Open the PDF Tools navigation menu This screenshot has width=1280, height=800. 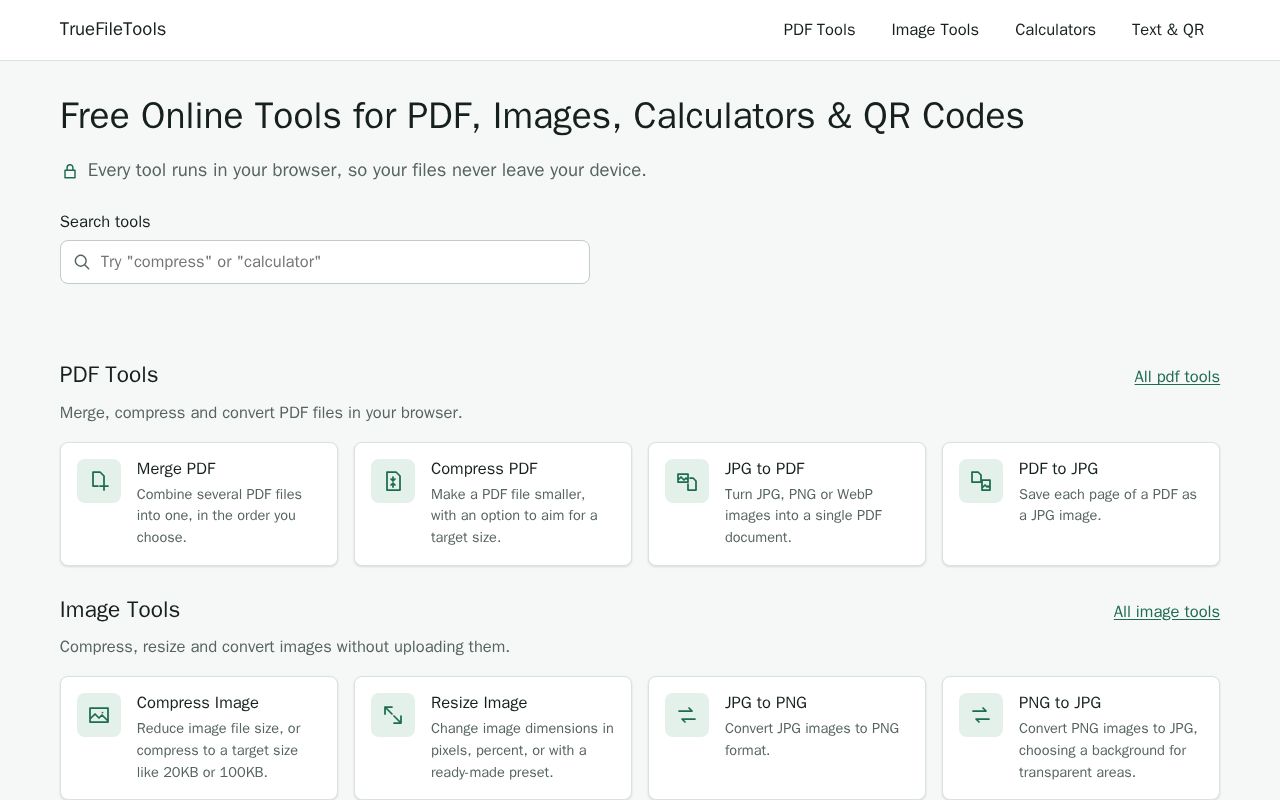point(819,30)
